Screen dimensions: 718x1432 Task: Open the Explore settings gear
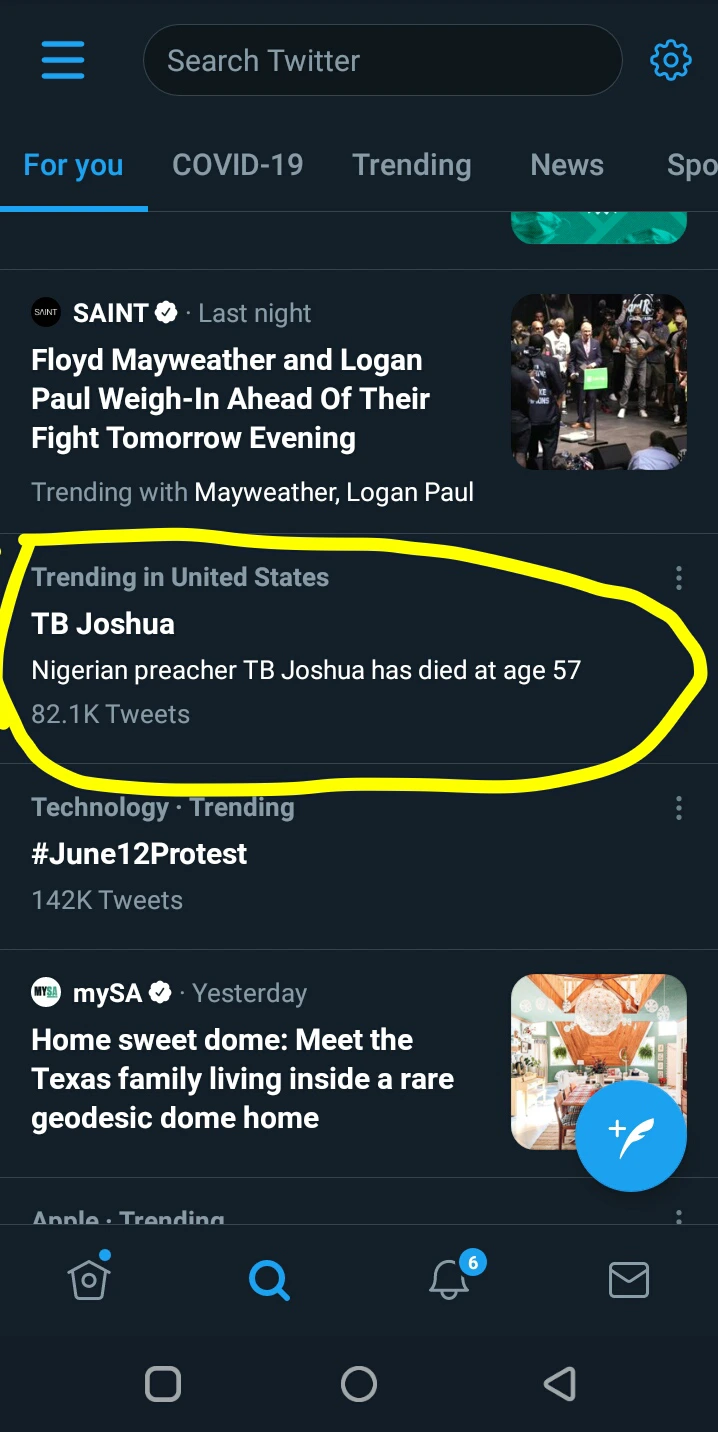click(x=670, y=60)
